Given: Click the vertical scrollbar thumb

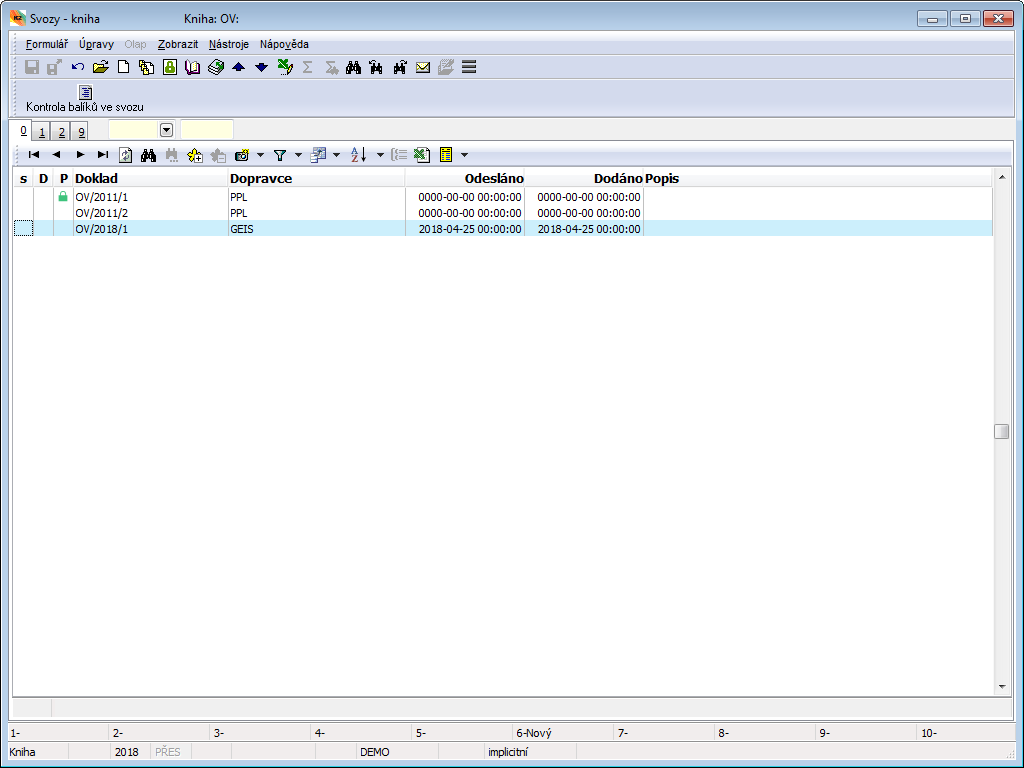Looking at the screenshot, I should (x=1001, y=432).
